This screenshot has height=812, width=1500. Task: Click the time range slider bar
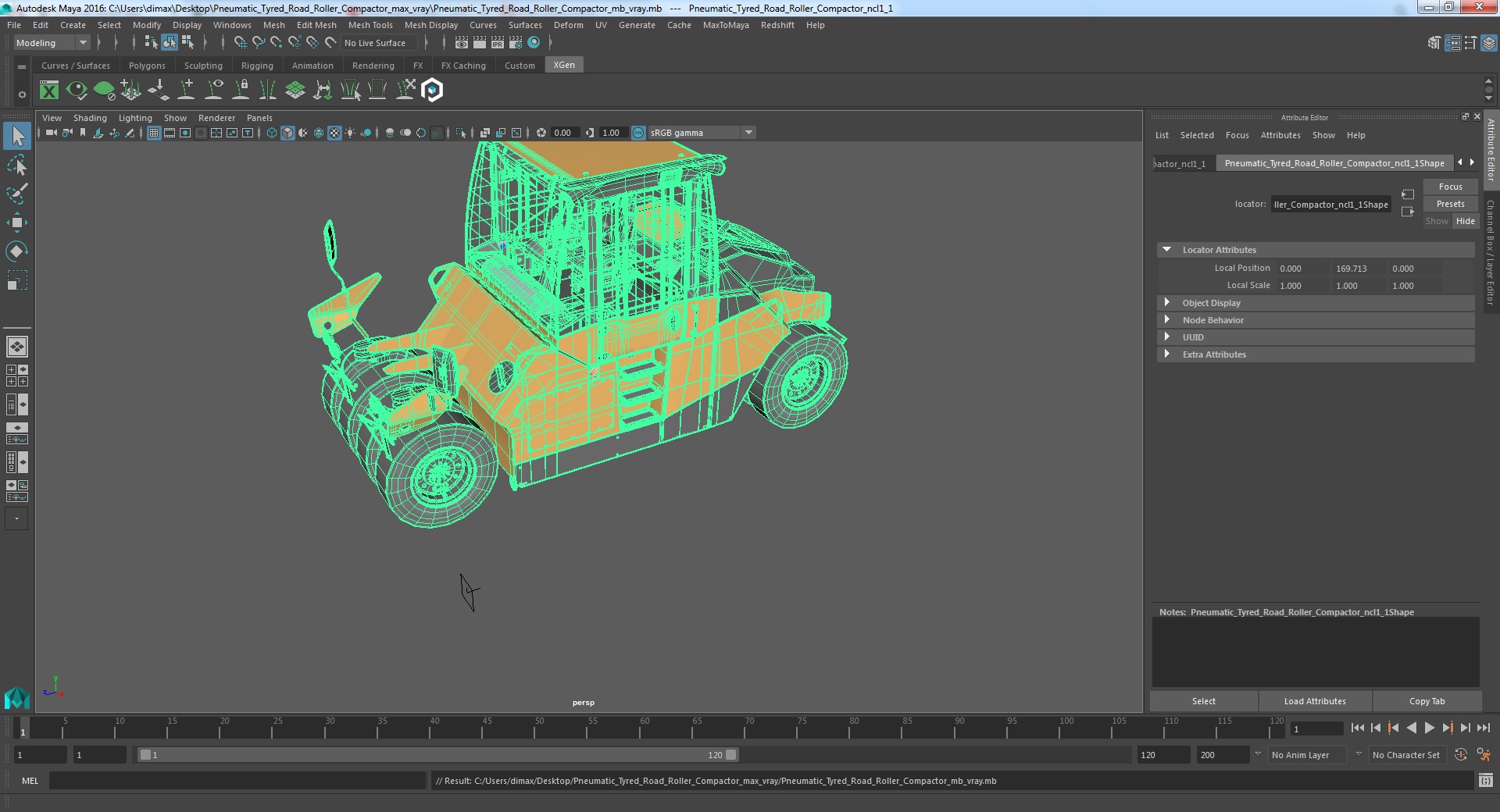tap(437, 755)
